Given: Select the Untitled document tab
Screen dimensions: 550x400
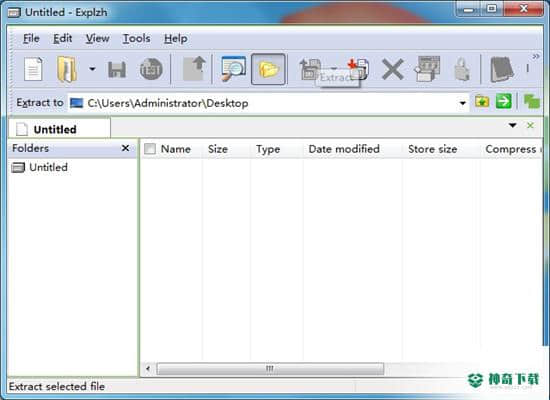Looking at the screenshot, I should 59,129.
